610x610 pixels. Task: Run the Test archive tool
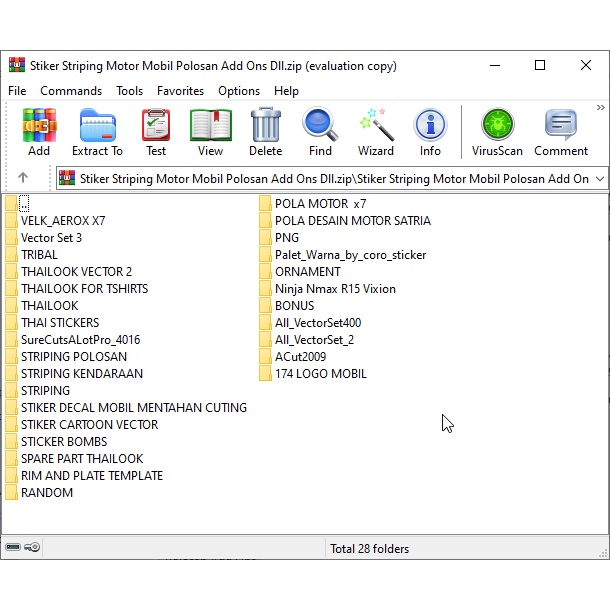(x=156, y=132)
